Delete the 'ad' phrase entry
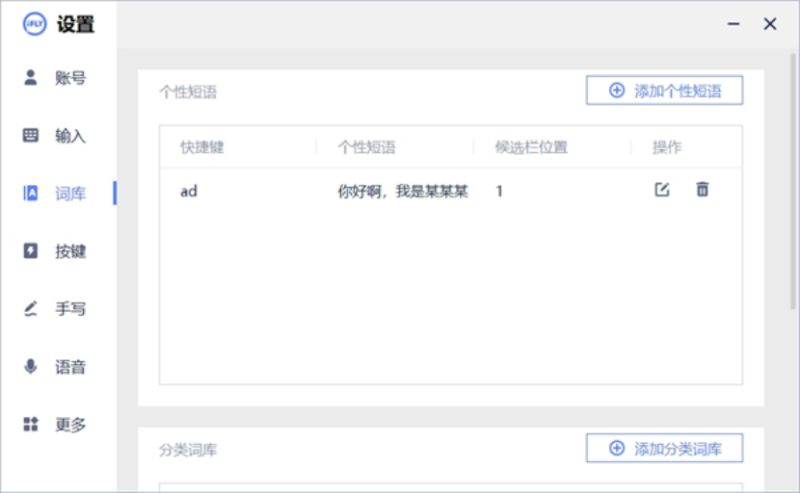Image resolution: width=800 pixels, height=493 pixels. (703, 189)
